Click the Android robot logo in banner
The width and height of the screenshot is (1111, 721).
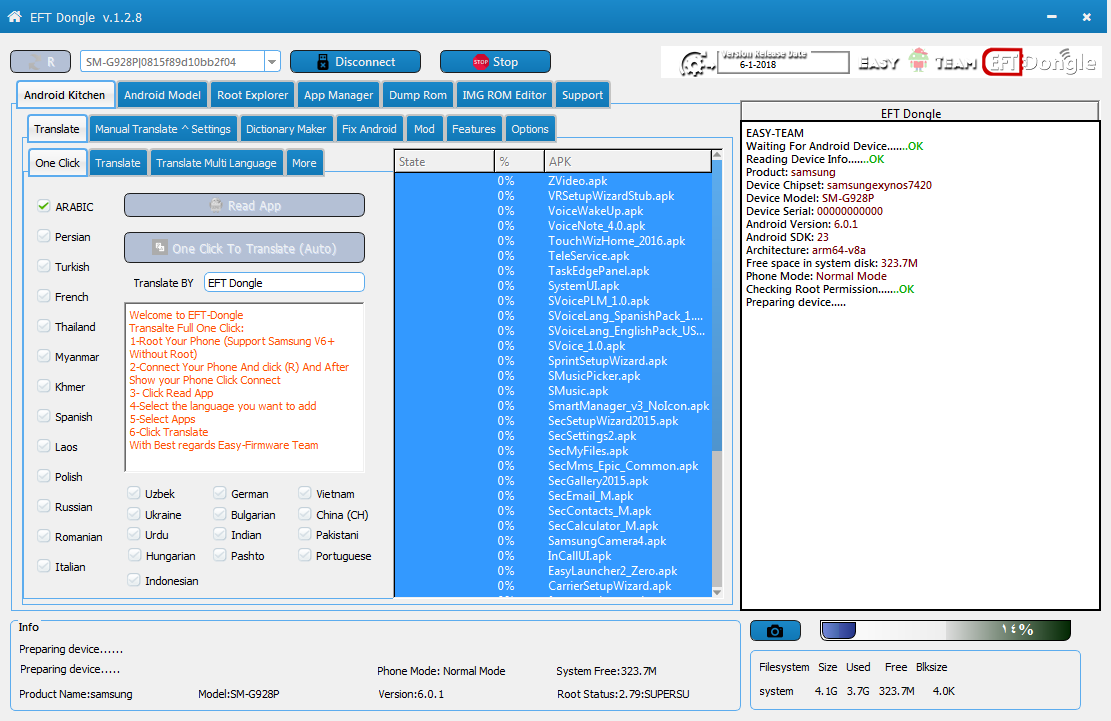pos(918,61)
